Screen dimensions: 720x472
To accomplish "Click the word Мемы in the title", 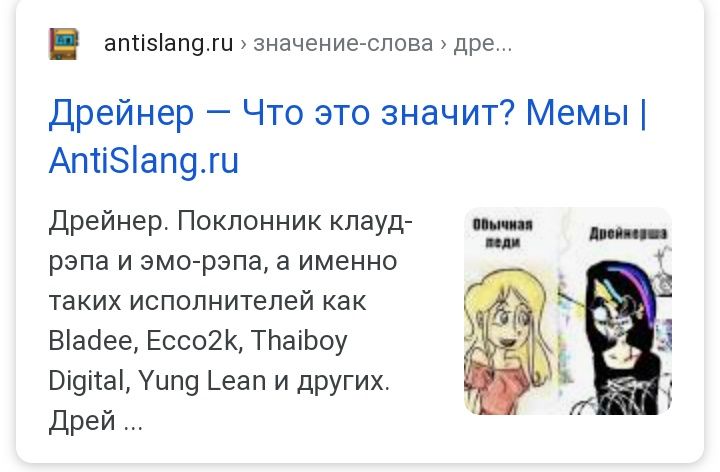I will click(577, 112).
